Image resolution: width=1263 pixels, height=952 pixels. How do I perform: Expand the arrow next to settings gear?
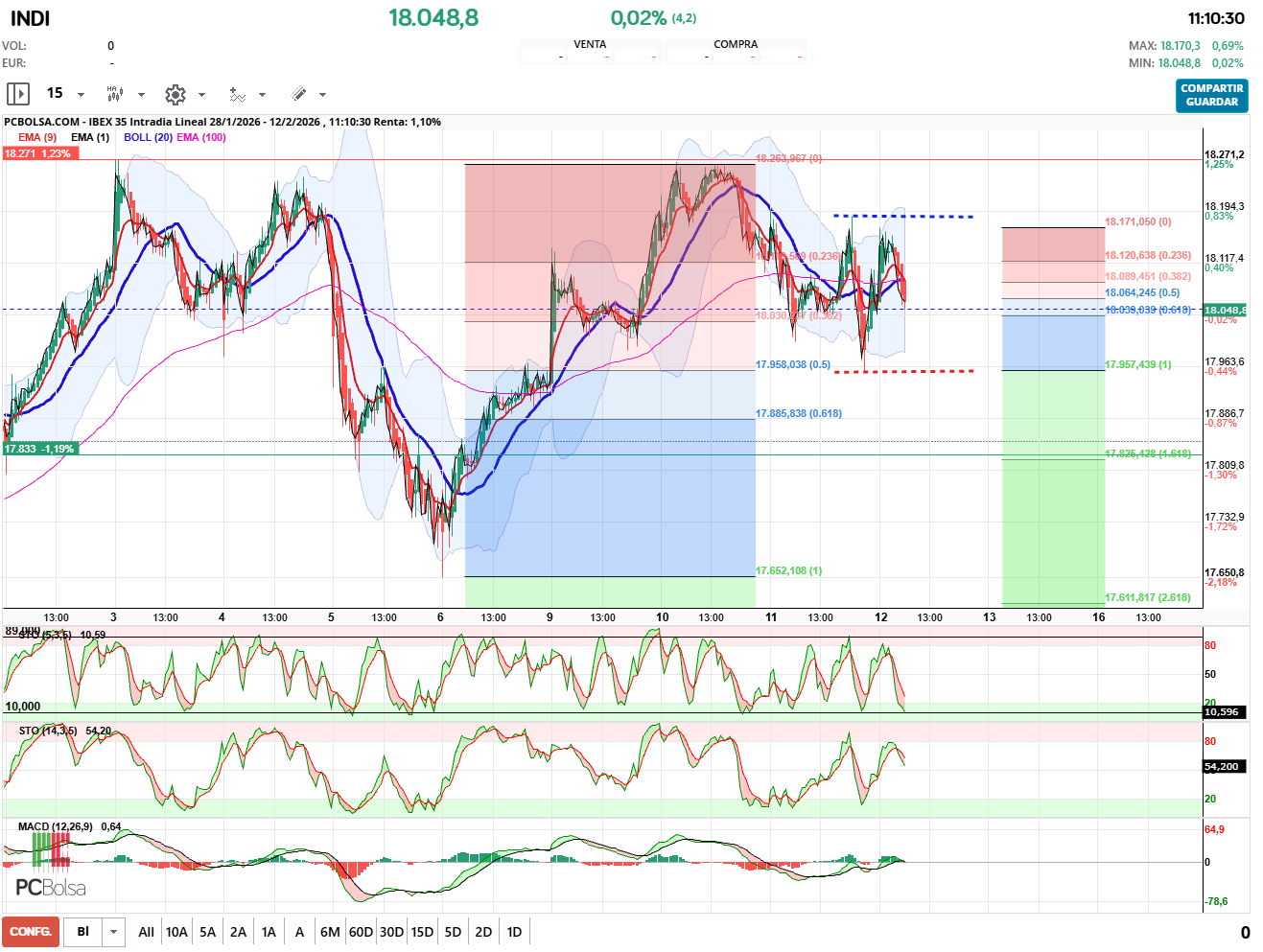pyautogui.click(x=201, y=95)
